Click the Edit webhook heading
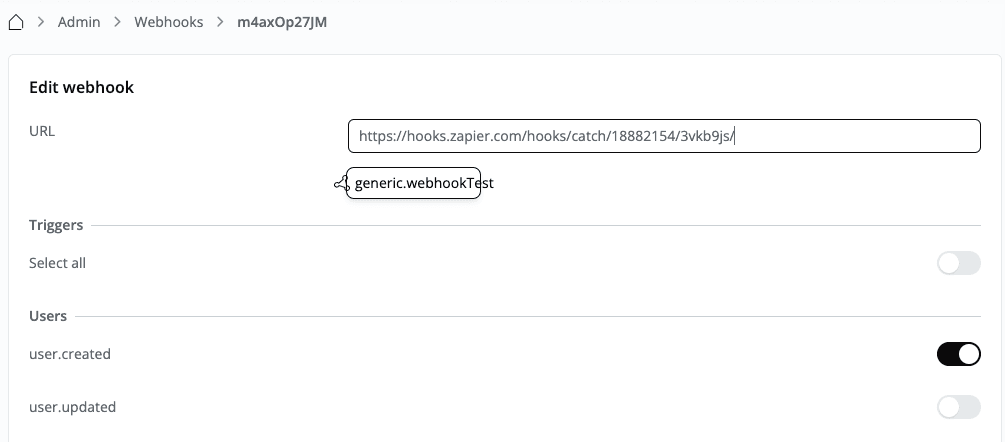The image size is (1005, 442). coord(82,88)
